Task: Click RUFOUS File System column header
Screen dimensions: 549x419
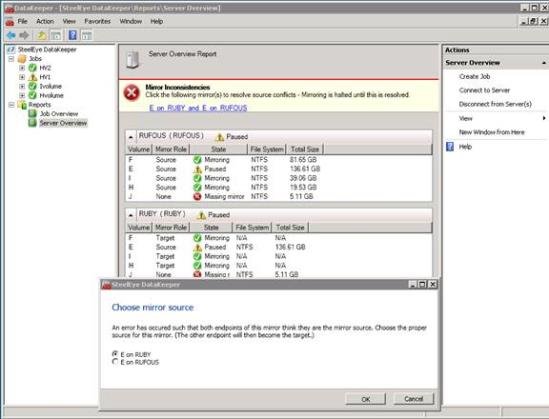Action: pos(267,149)
